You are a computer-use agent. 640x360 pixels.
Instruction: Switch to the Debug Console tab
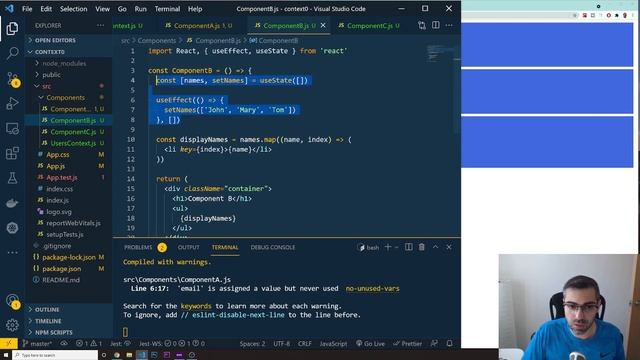(x=273, y=247)
